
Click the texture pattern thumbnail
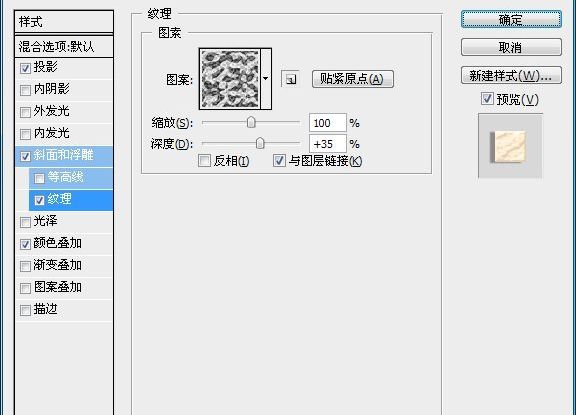pos(230,79)
